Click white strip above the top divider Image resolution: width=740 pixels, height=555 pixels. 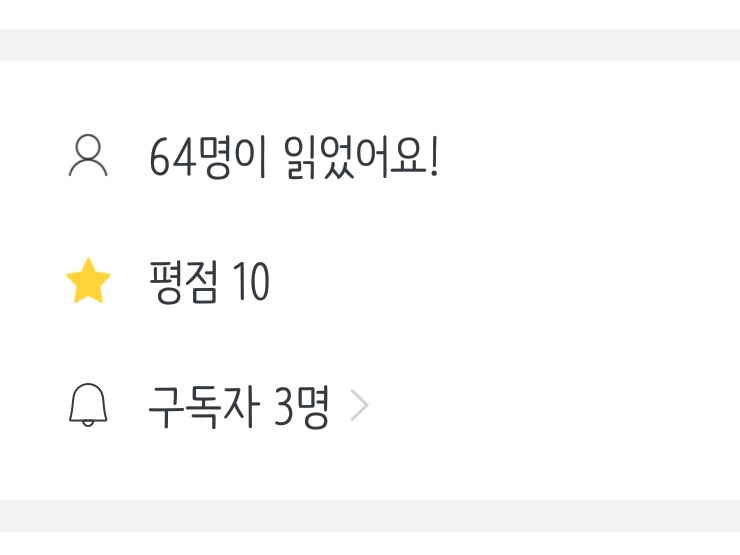370,13
